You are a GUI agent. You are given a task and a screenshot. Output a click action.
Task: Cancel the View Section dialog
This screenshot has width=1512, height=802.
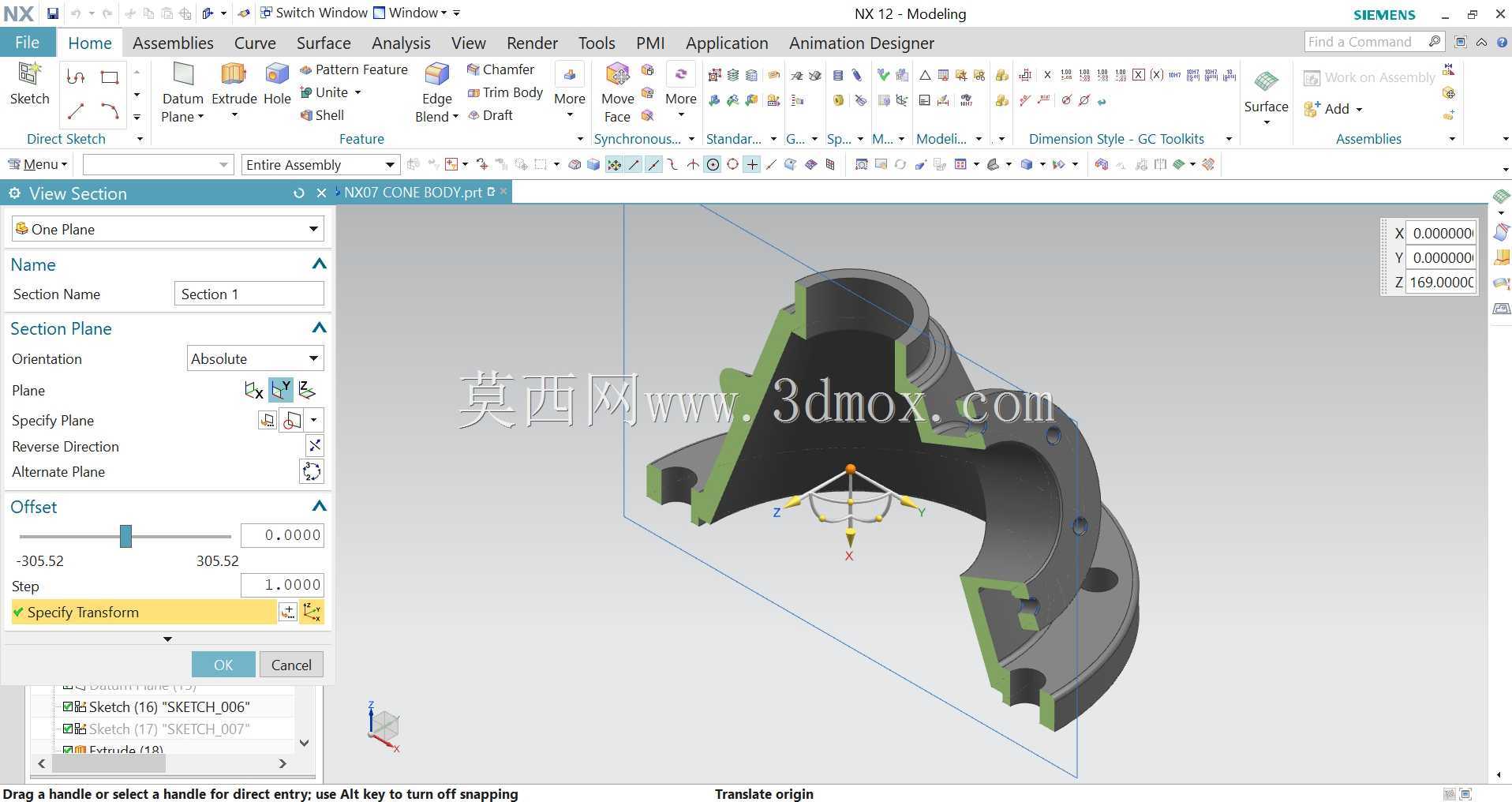[291, 665]
